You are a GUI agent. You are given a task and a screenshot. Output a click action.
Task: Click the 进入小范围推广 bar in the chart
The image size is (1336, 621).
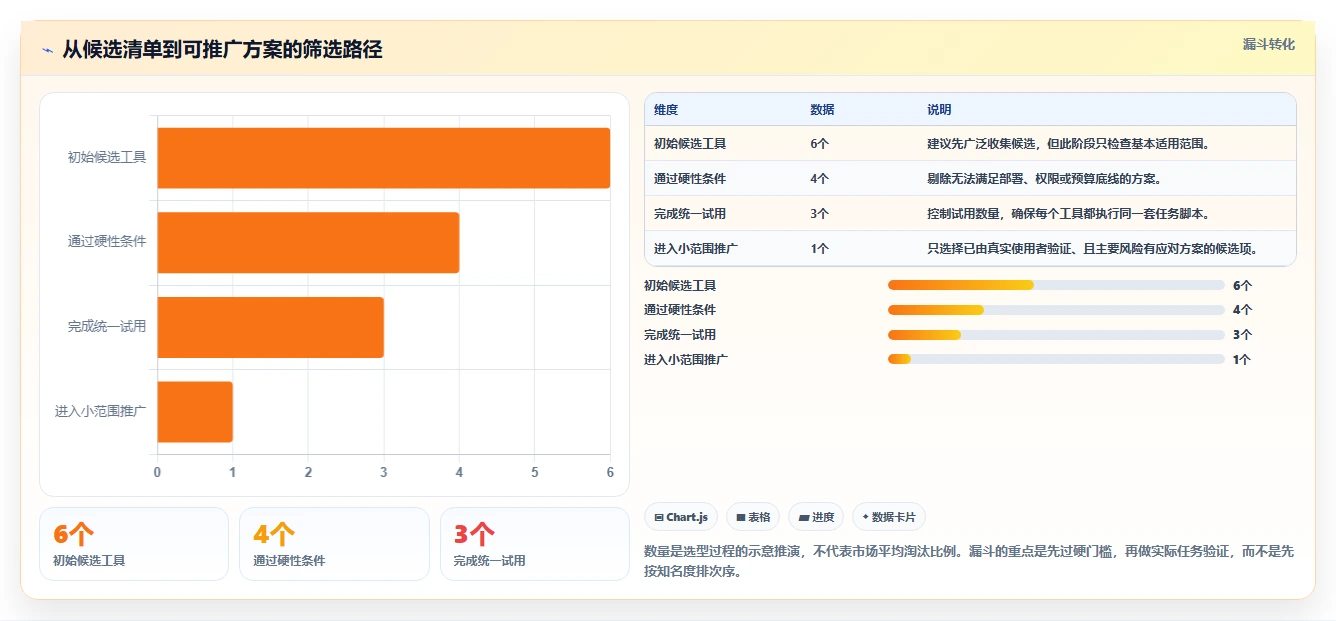click(x=195, y=411)
